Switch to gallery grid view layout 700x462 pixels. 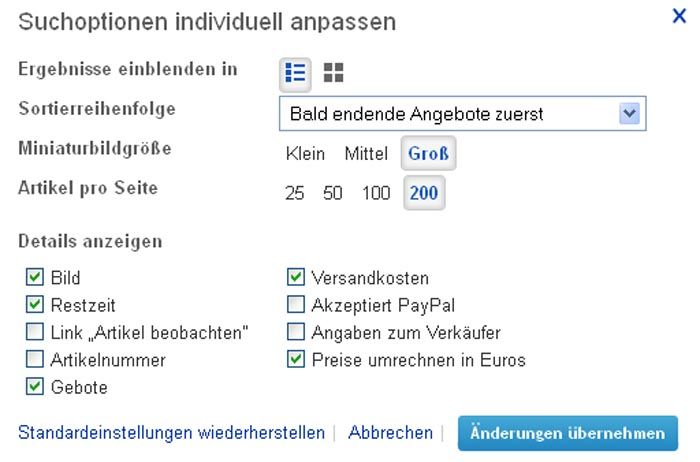[334, 72]
